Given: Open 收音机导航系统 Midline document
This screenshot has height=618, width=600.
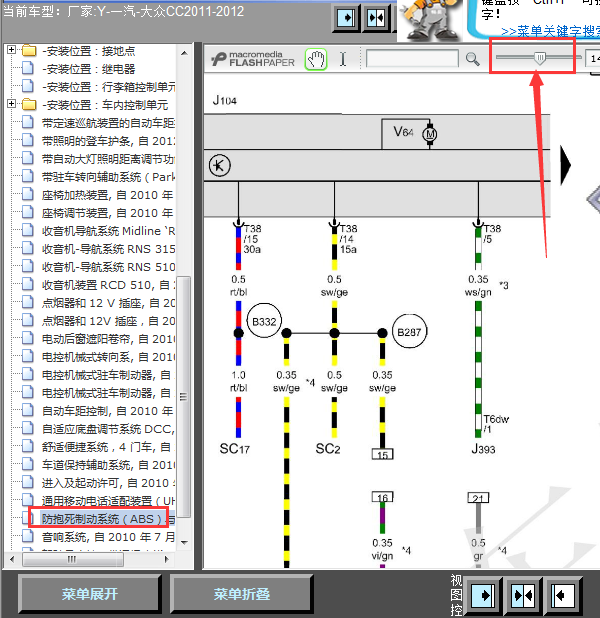Looking at the screenshot, I should pos(108,231).
